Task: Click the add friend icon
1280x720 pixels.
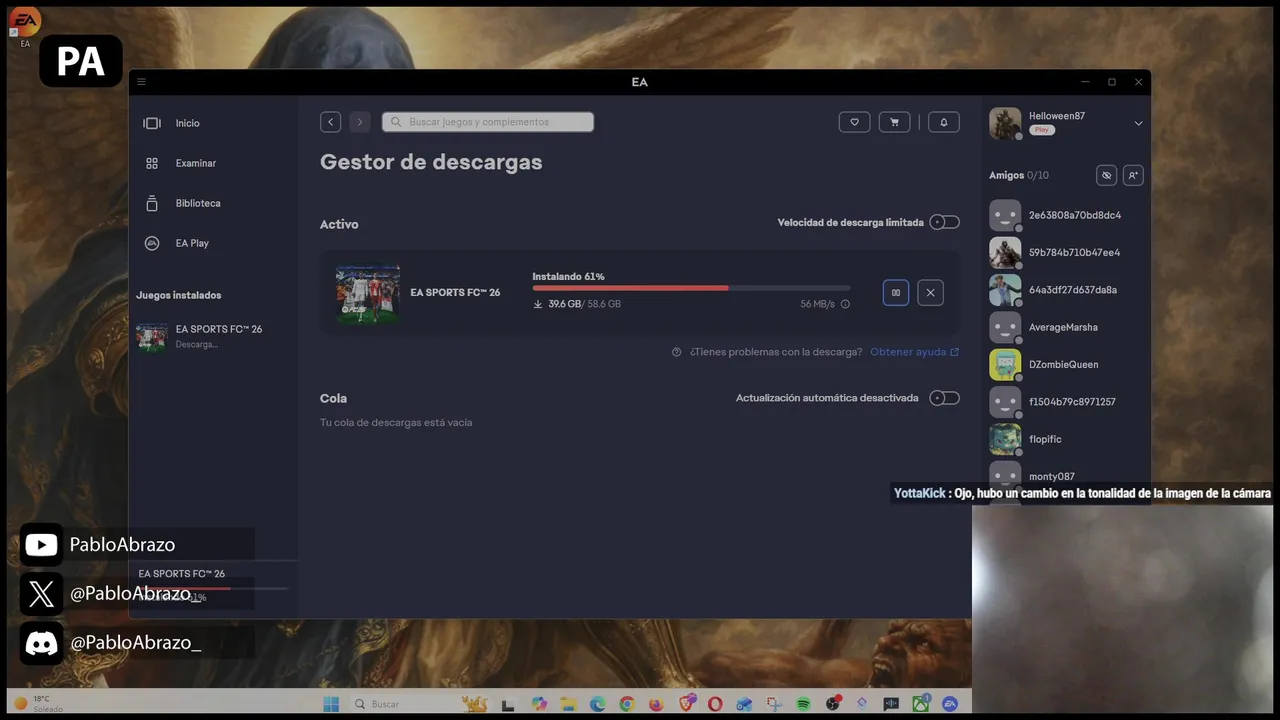Action: point(1133,175)
